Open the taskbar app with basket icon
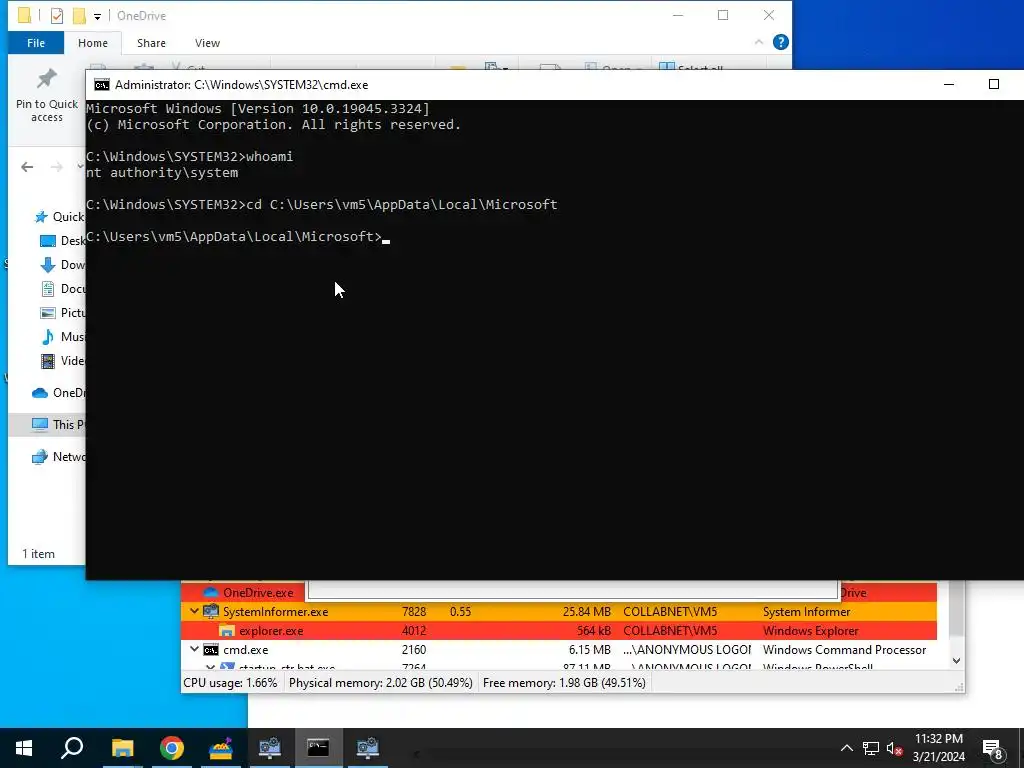1024x768 pixels. pos(221,748)
